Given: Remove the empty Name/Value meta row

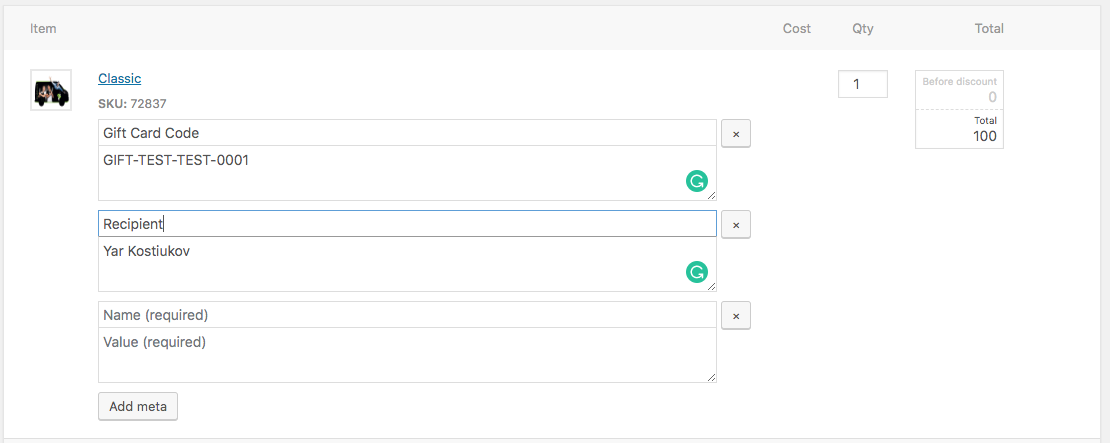Looking at the screenshot, I should (x=736, y=316).
